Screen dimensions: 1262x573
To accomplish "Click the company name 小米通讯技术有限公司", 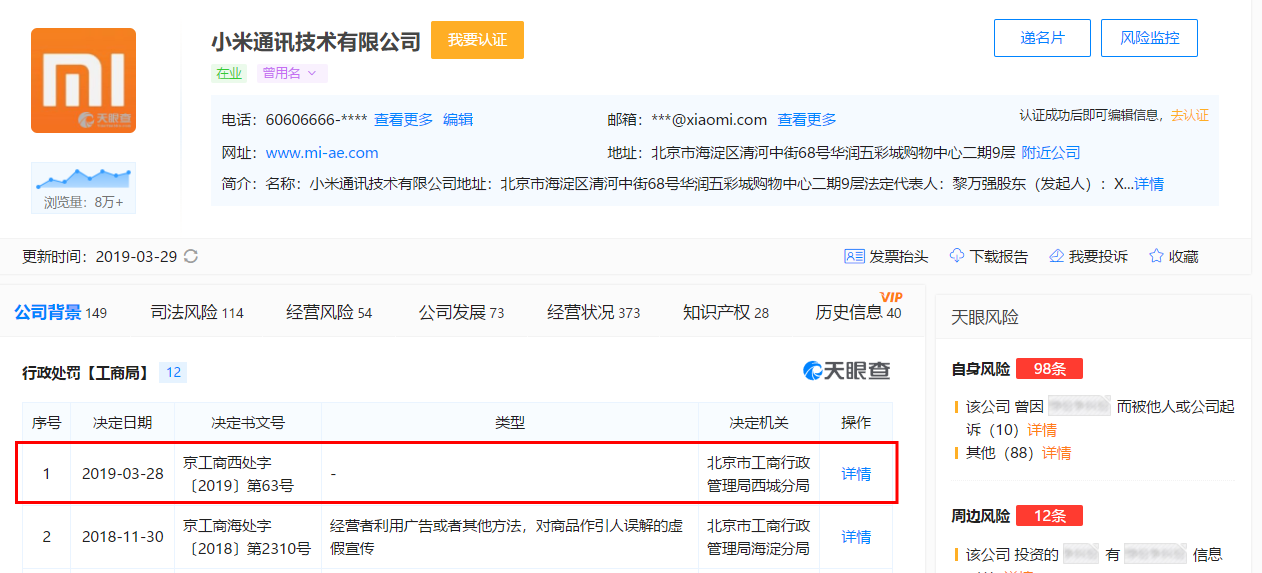I will click(x=316, y=42).
